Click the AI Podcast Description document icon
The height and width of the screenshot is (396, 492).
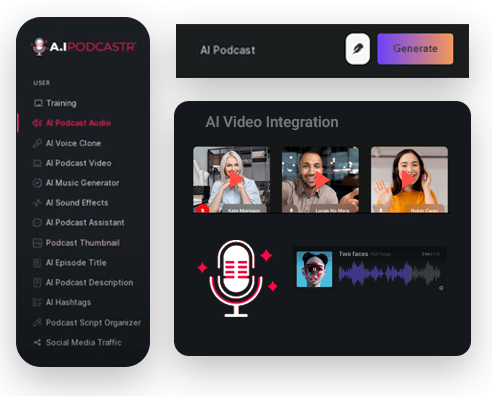37,283
